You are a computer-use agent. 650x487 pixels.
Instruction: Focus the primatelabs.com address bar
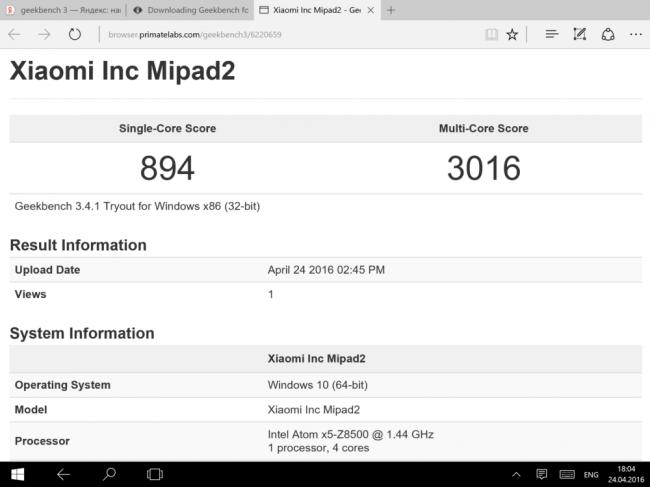(x=290, y=34)
